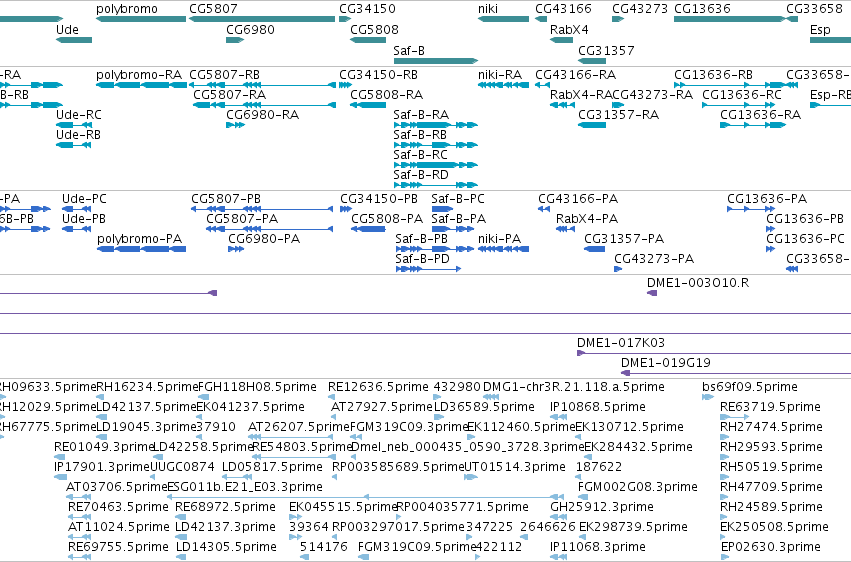This screenshot has height=562, width=851.
Task: Select the DME1-003O10.R clone label
Action: tap(698, 283)
